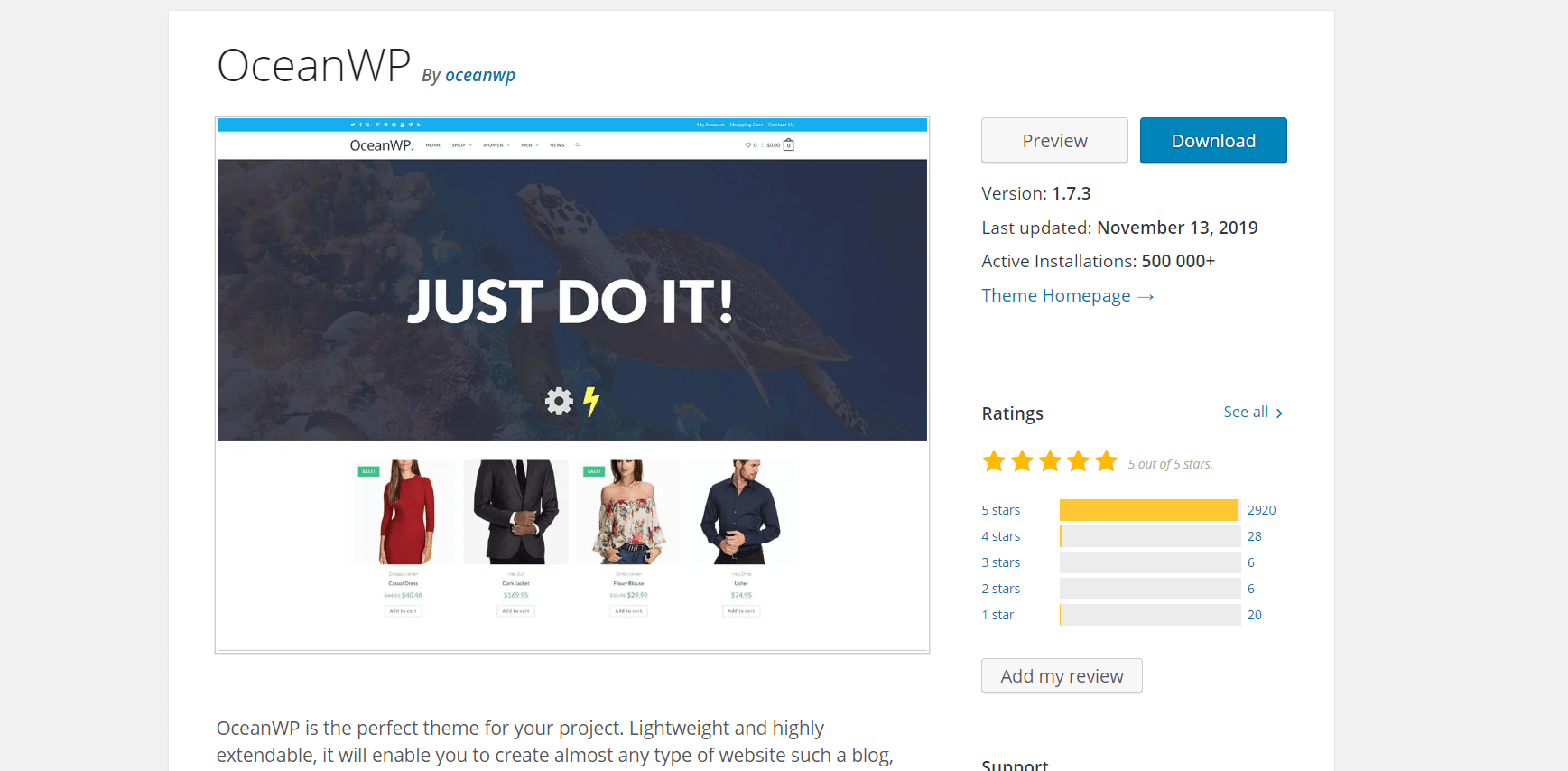1568x771 pixels.
Task: Click the 28 four-star count
Action: click(1254, 536)
